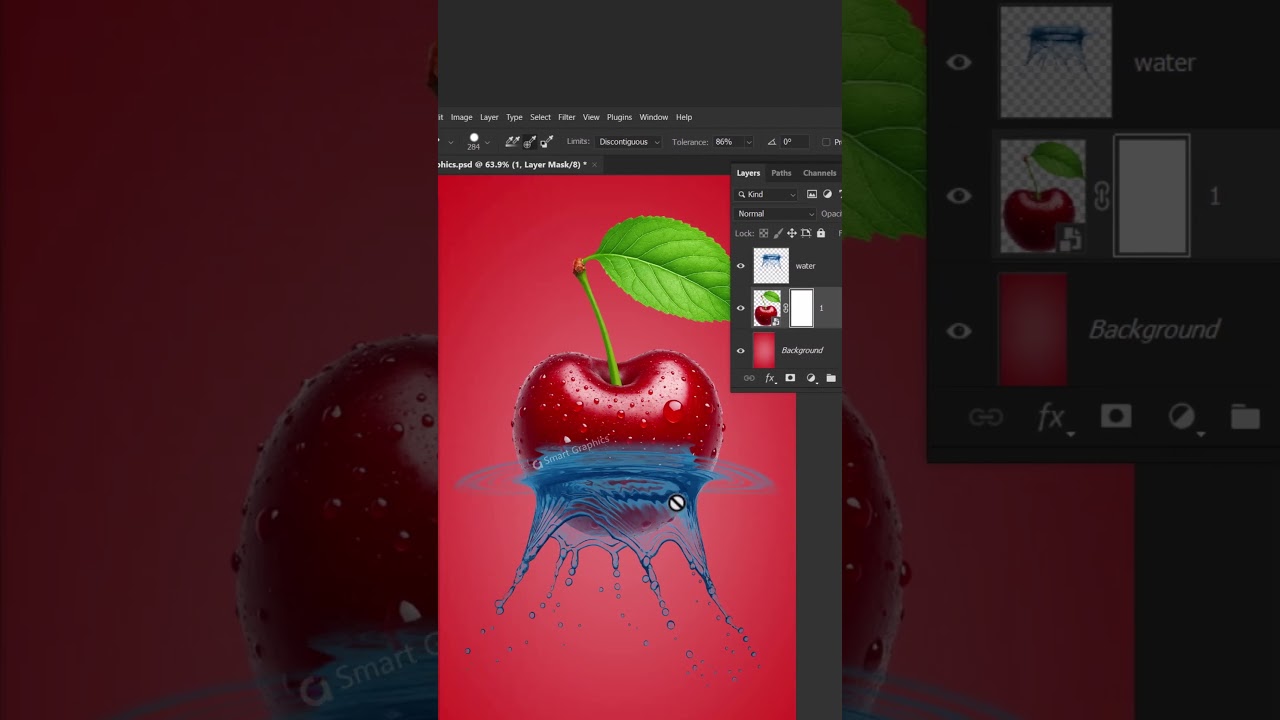The height and width of the screenshot is (720, 1280).
Task: Toggle lock image pixels brush icon
Action: [778, 233]
